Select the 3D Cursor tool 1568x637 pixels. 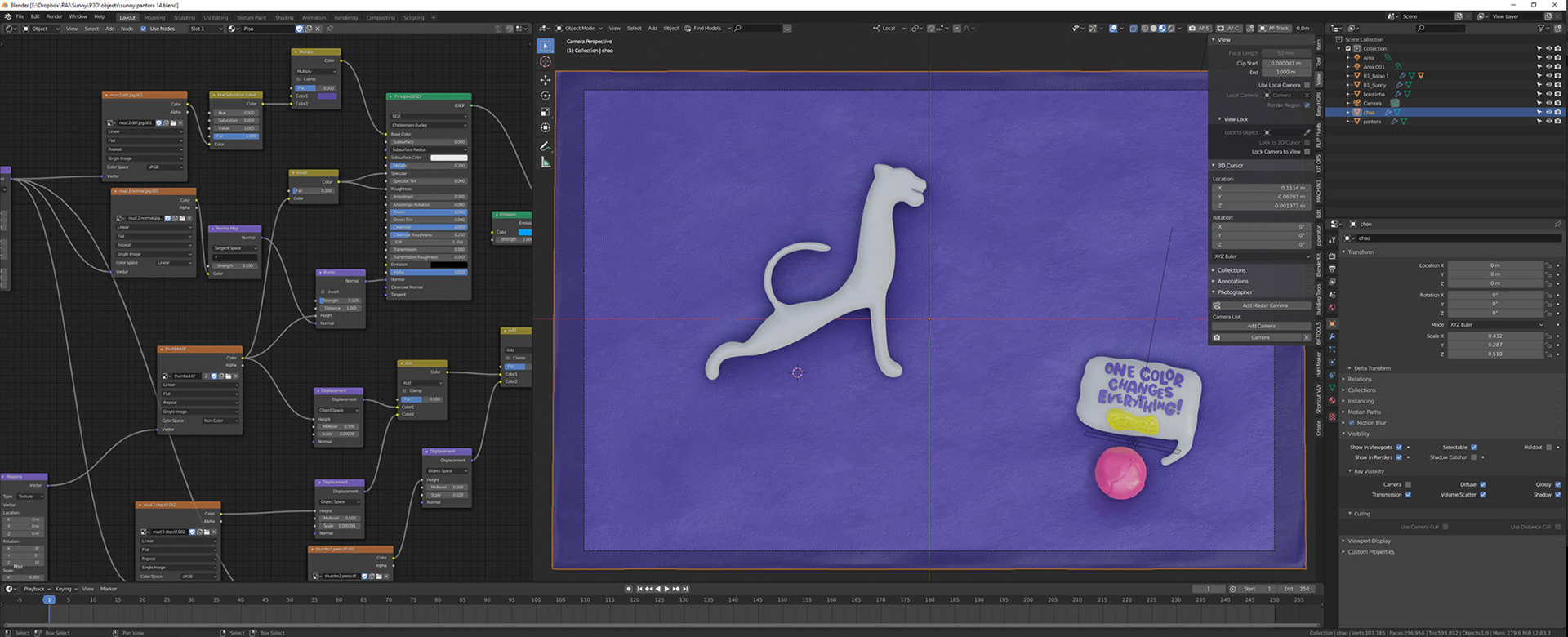coord(545,61)
